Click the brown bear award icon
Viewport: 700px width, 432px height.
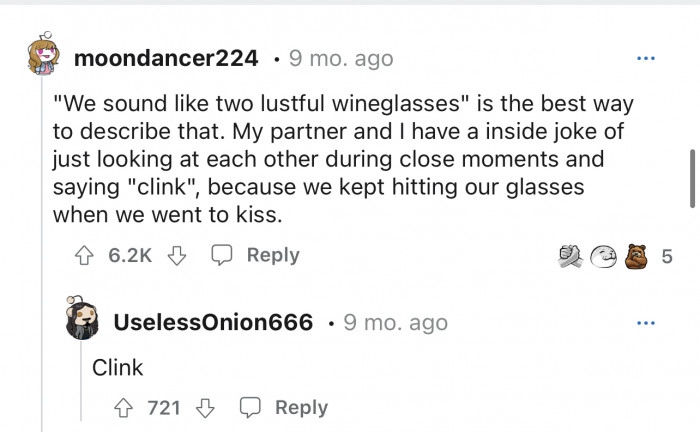634,257
